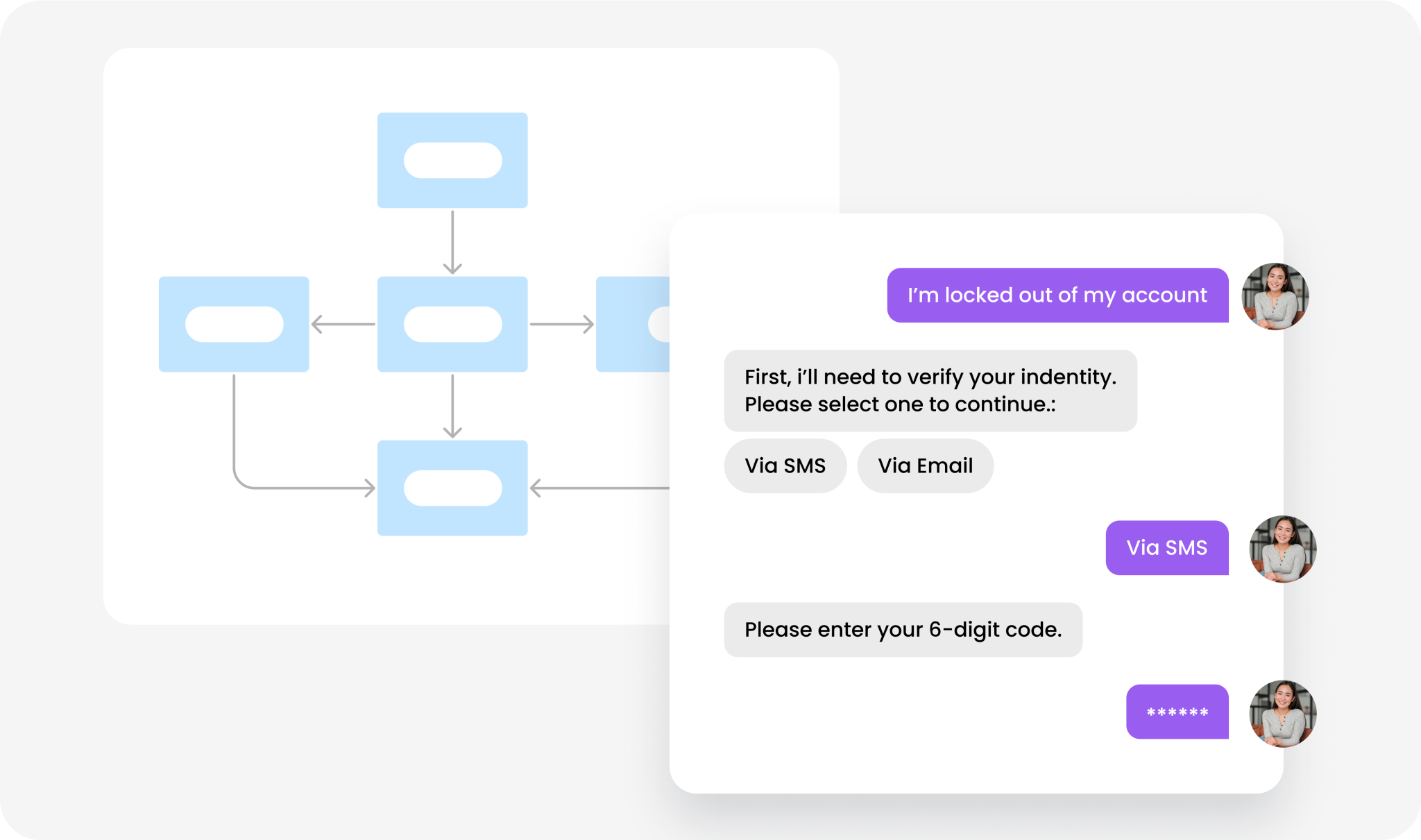Click the arrow from center to right node
1421x840 pixels.
(561, 324)
